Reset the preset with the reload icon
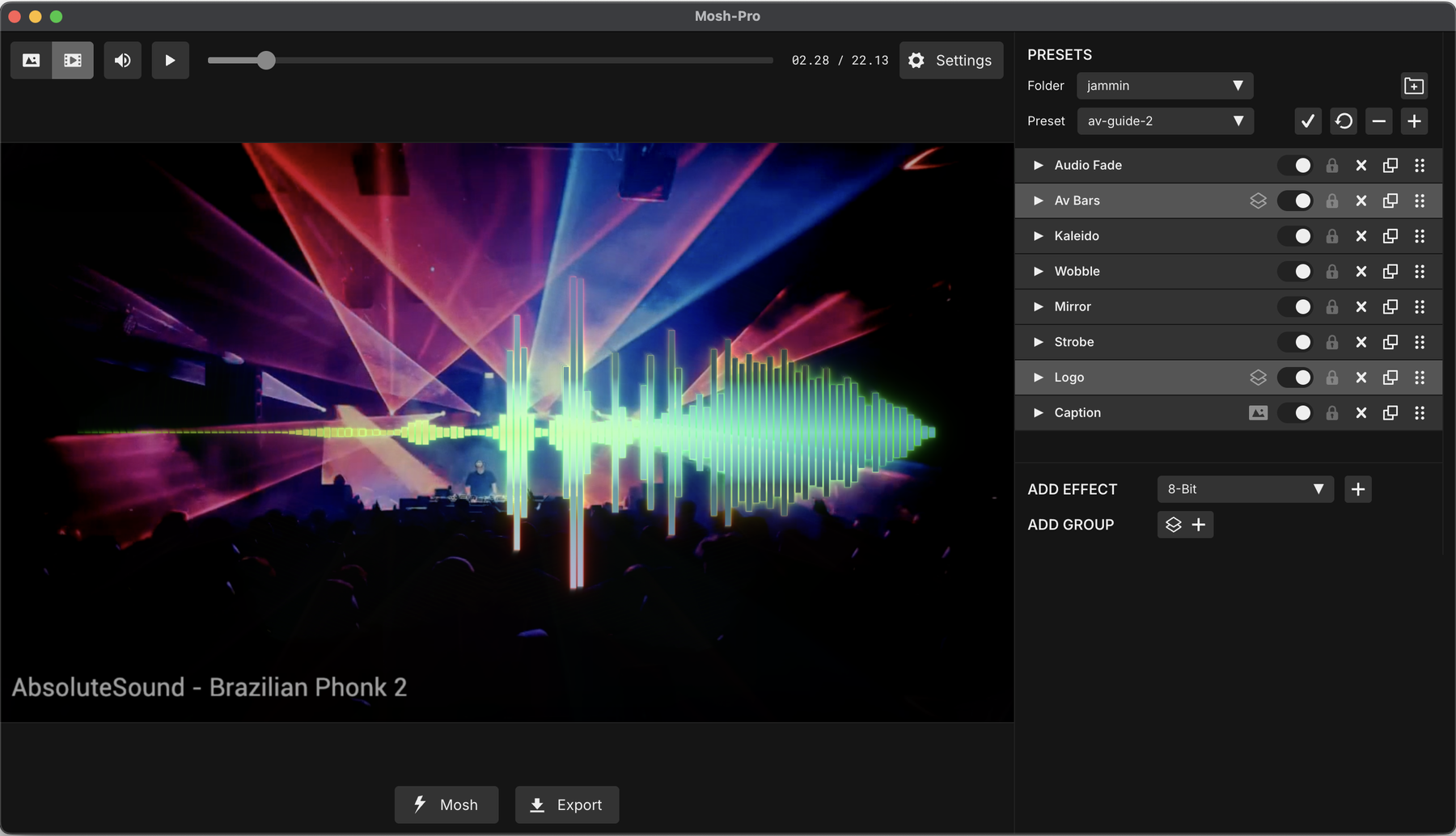This screenshot has height=836, width=1456. click(x=1344, y=121)
